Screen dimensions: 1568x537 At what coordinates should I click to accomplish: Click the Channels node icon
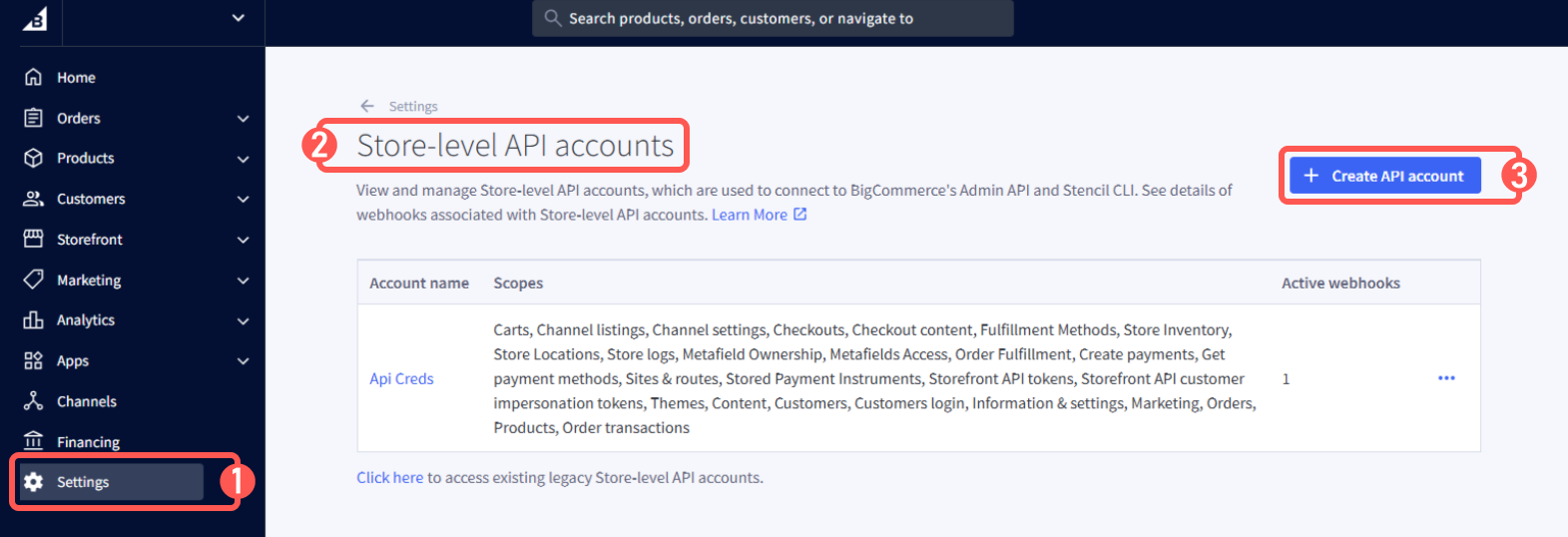tap(34, 400)
